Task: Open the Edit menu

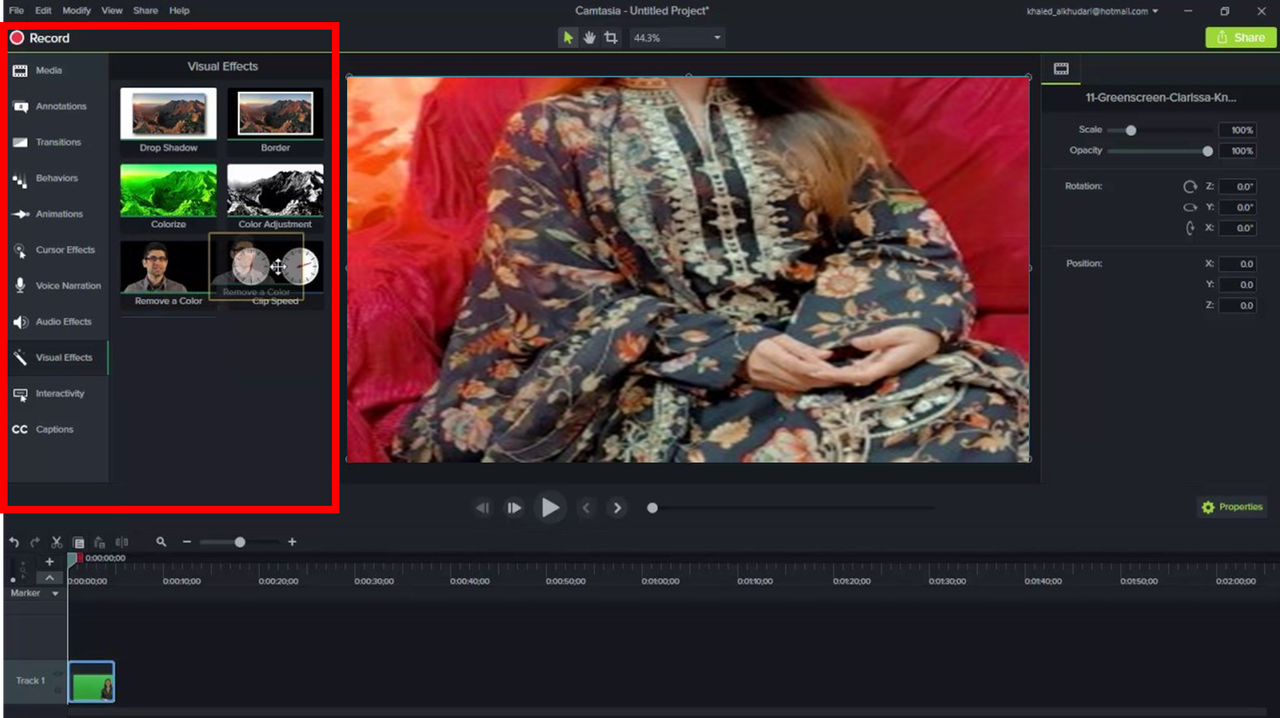Action: (43, 11)
